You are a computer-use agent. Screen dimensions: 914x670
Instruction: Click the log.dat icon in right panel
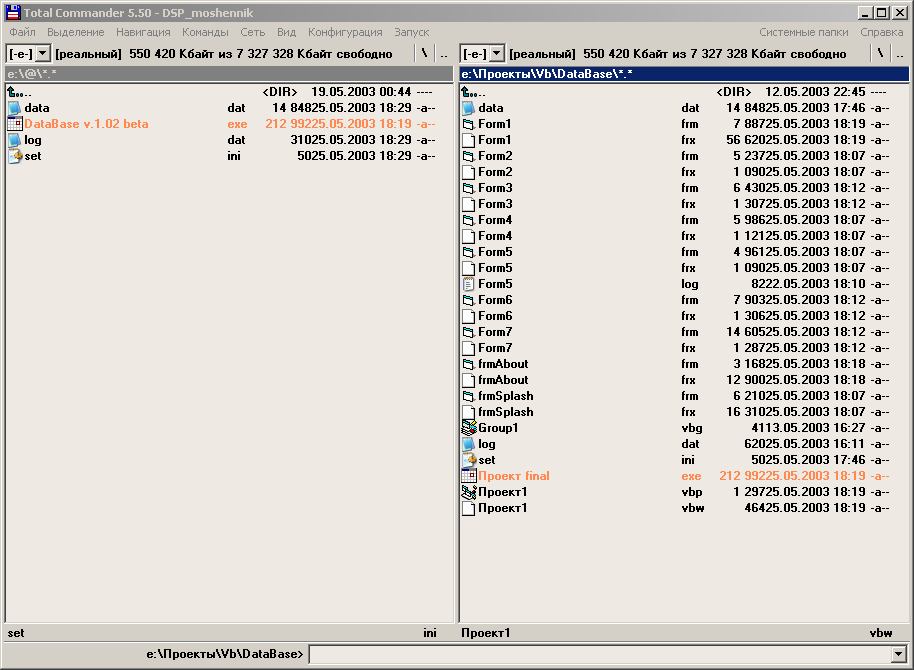click(x=468, y=444)
